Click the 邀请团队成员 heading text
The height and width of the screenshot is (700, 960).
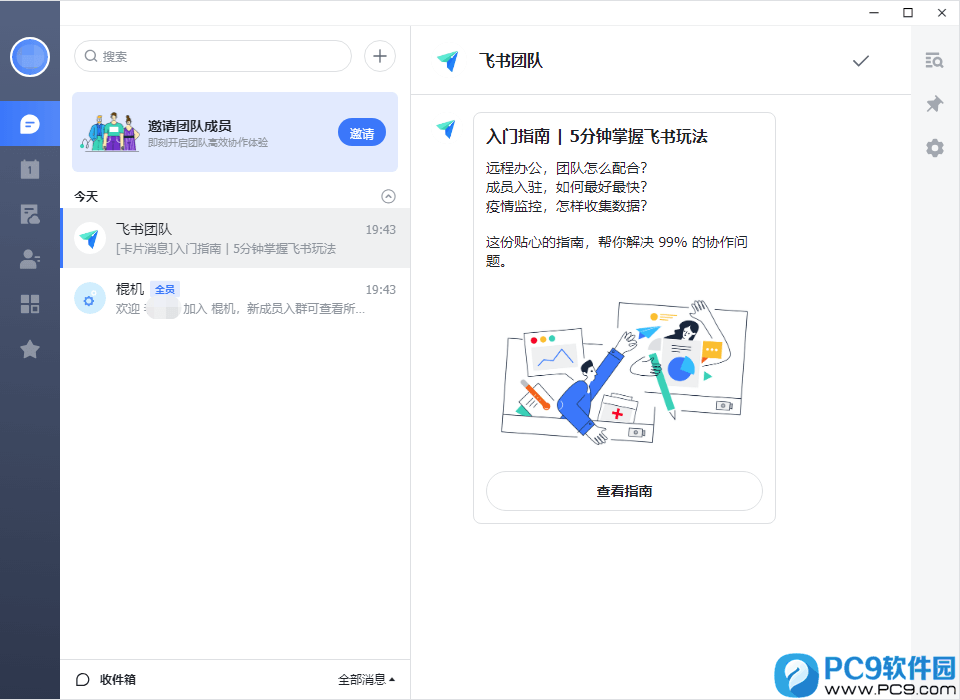[x=189, y=126]
